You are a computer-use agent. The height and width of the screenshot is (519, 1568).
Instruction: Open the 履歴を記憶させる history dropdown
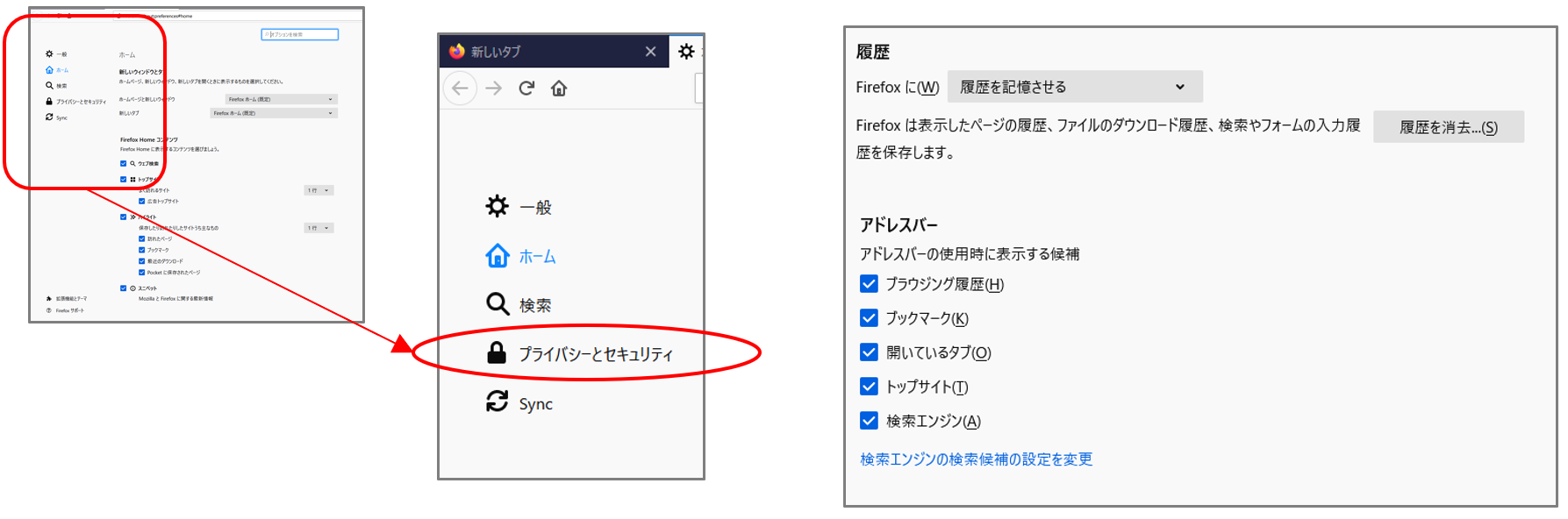tap(1075, 87)
